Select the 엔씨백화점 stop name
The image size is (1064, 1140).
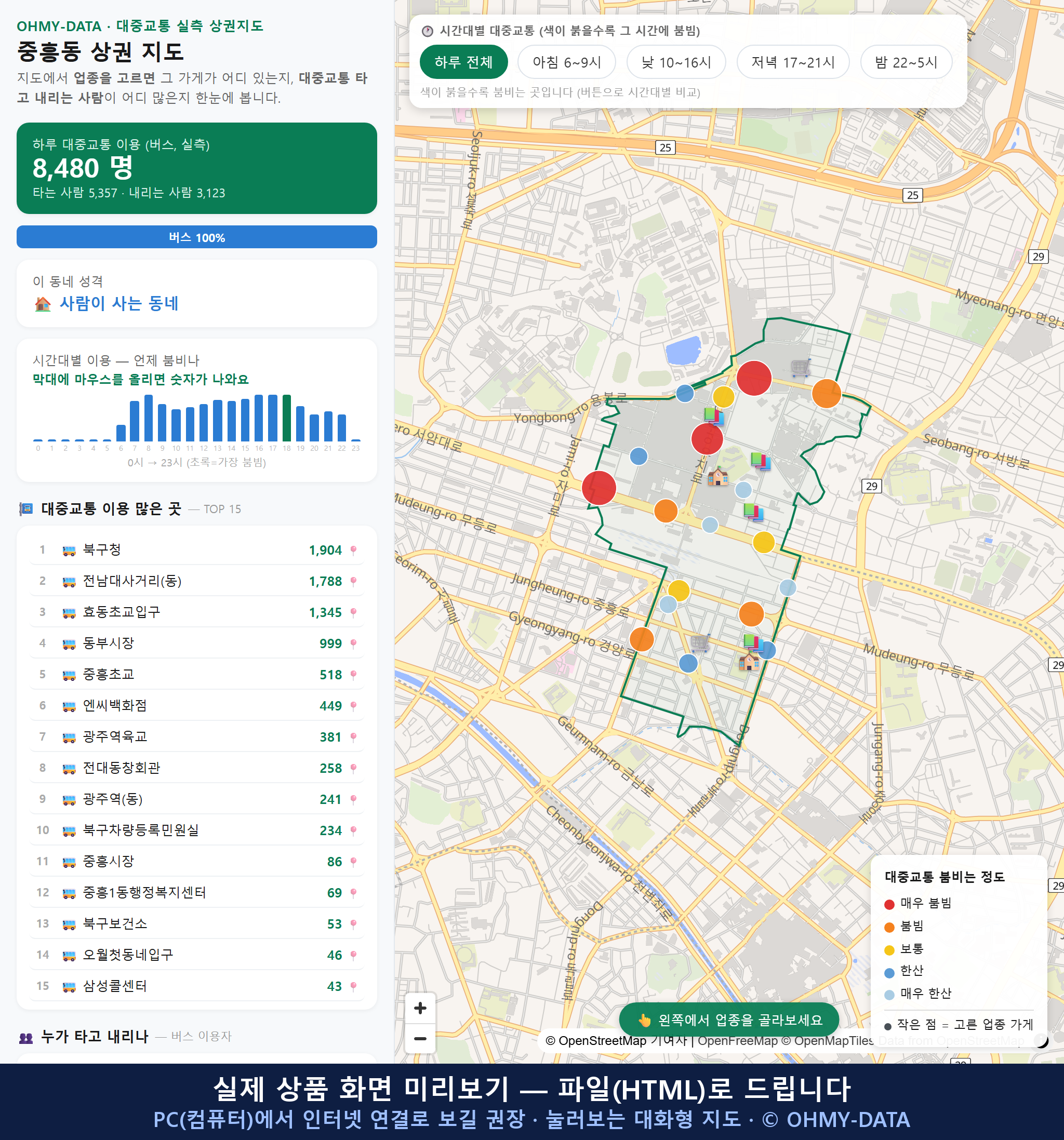(115, 705)
